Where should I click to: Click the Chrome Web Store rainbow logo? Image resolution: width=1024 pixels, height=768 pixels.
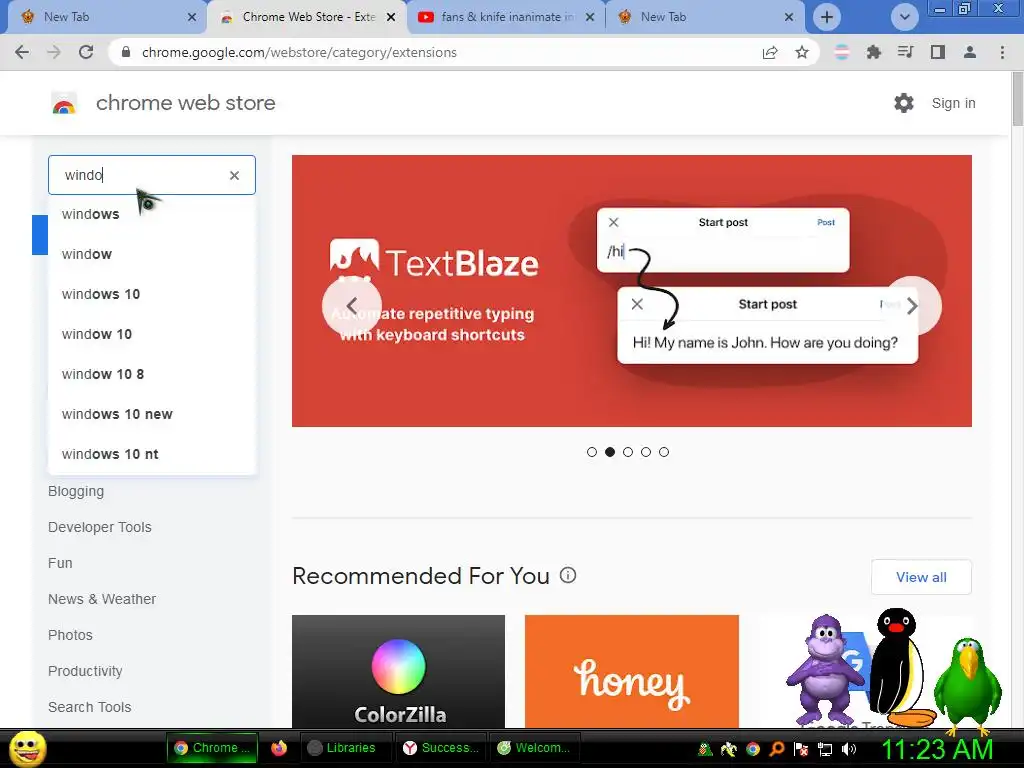point(64,103)
